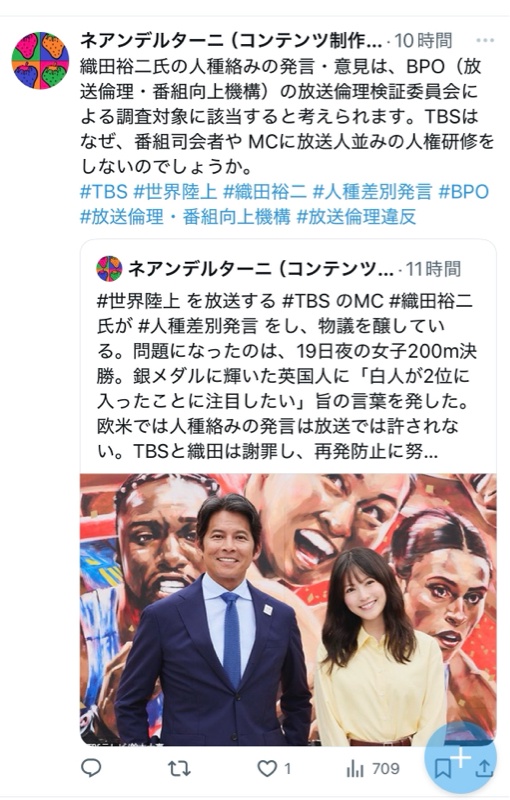Open the #織田裕二 hashtag link
Screen dimensions: 510x800
click(x=265, y=192)
